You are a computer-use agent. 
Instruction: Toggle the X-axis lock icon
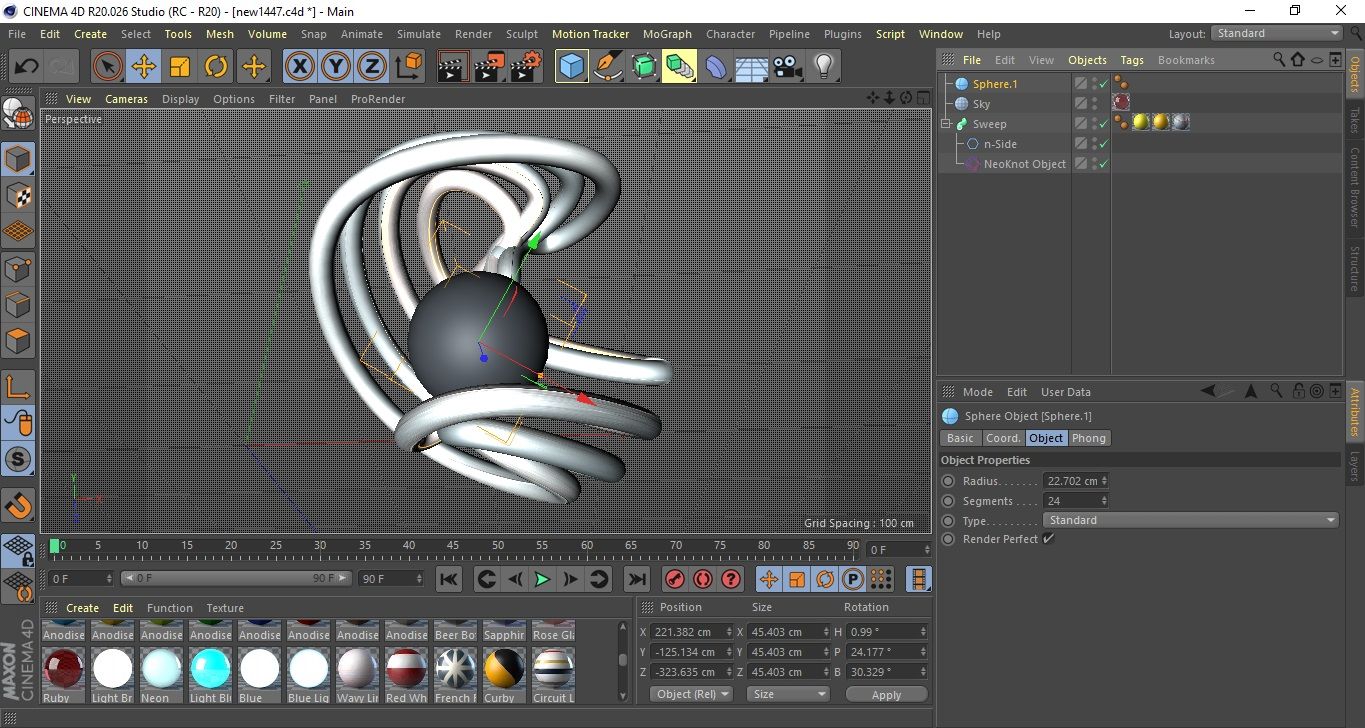(x=299, y=67)
